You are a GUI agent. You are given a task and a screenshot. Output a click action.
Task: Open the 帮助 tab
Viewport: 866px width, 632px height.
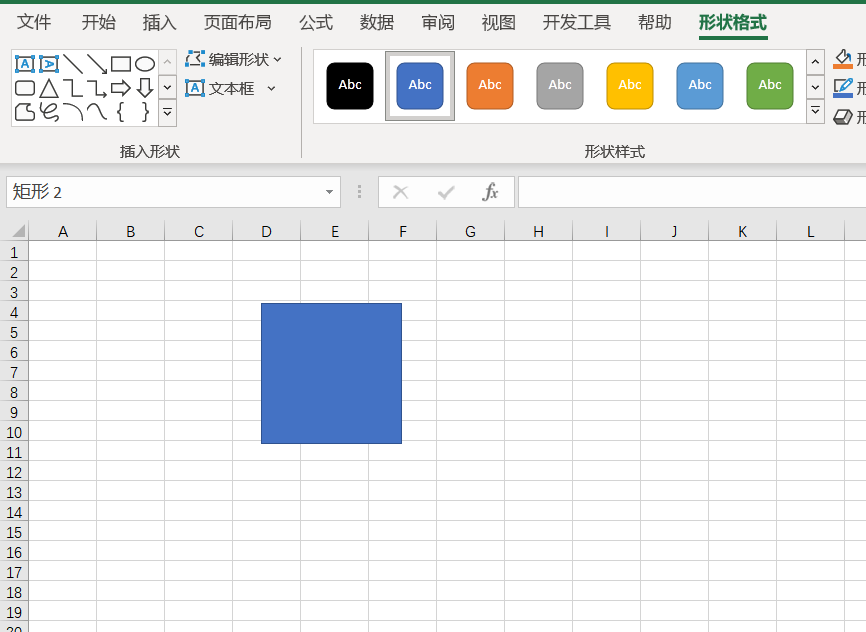pyautogui.click(x=655, y=22)
